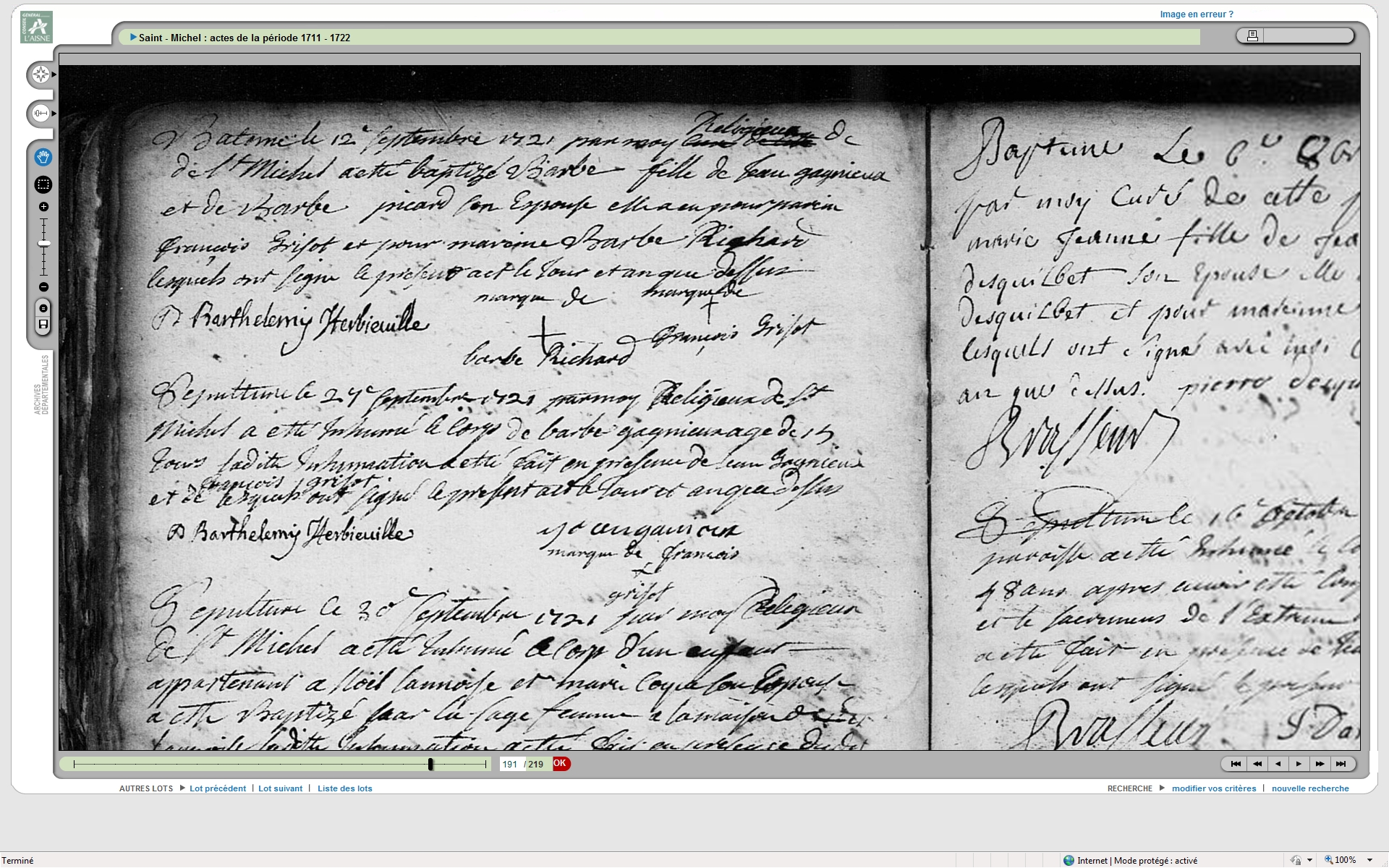This screenshot has width=1389, height=868.
Task: Go to the previous page
Action: (1278, 764)
